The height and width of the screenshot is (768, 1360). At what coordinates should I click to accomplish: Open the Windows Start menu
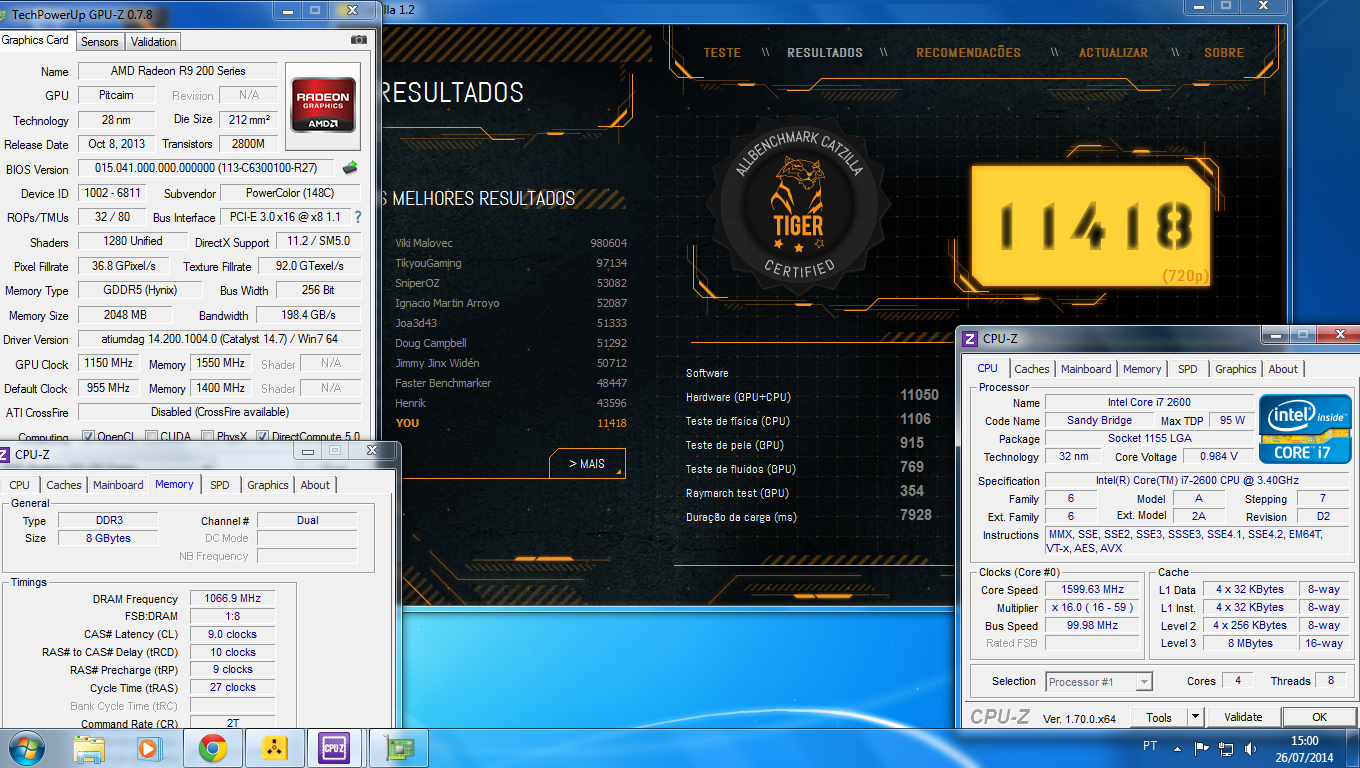(26, 747)
